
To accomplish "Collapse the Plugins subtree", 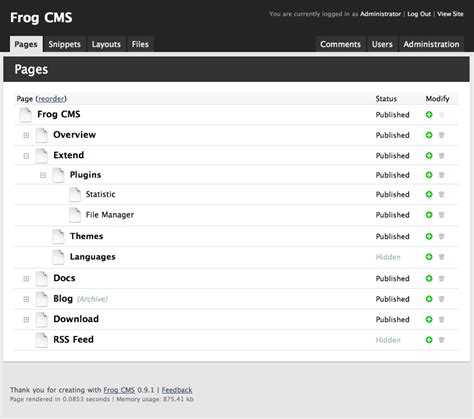I will click(x=43, y=175).
